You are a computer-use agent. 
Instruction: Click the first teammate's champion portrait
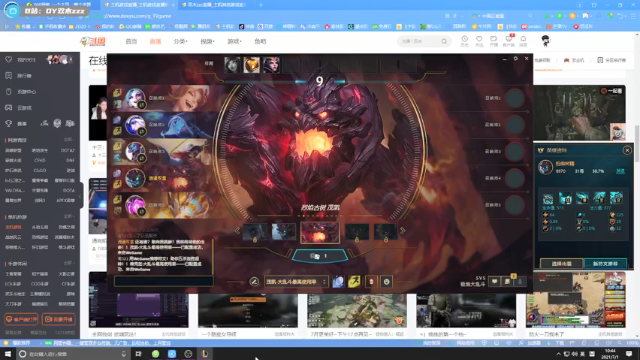tap(135, 98)
